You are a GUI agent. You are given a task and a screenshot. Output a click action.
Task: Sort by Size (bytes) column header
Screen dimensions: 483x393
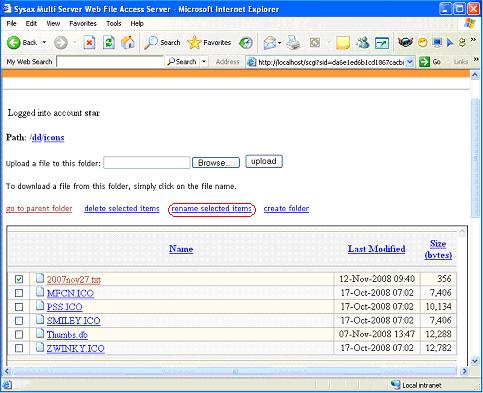point(438,249)
